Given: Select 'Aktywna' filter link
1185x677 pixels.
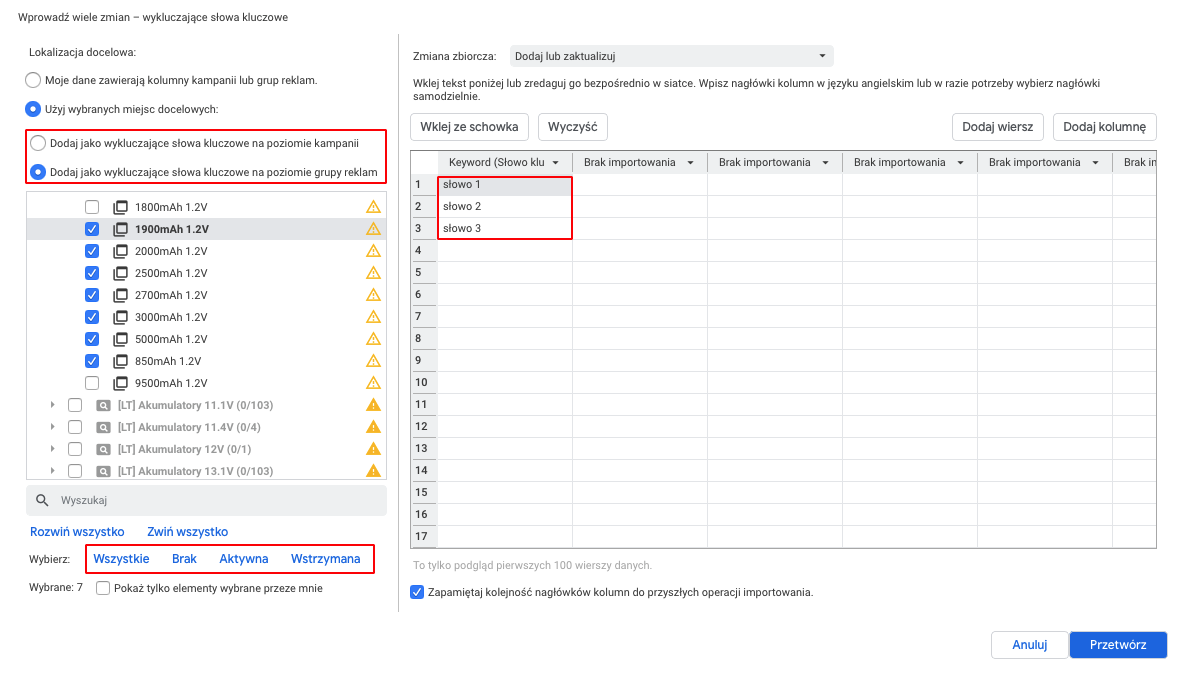Looking at the screenshot, I should tap(243, 559).
